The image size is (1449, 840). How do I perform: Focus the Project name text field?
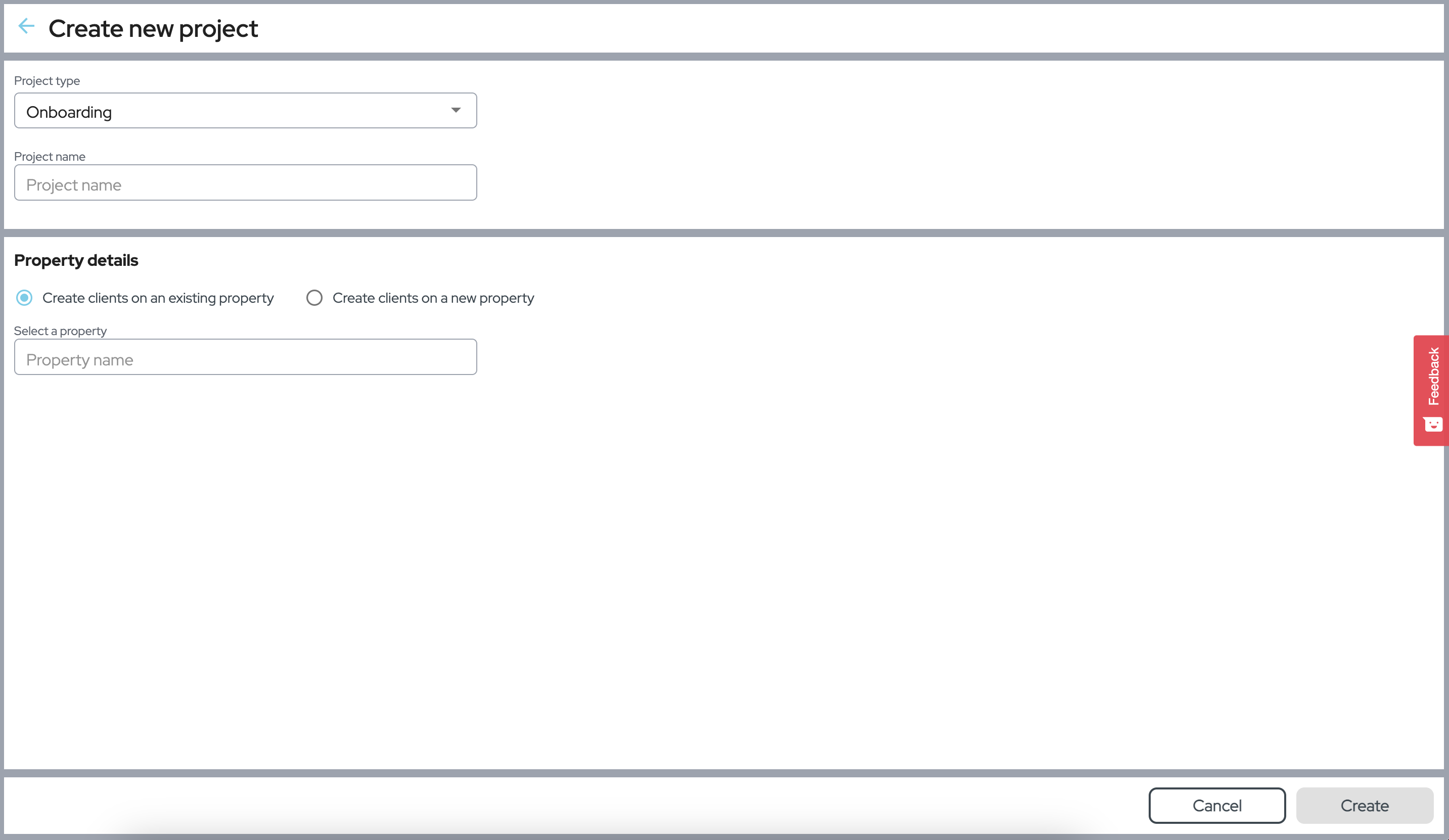pos(245,183)
